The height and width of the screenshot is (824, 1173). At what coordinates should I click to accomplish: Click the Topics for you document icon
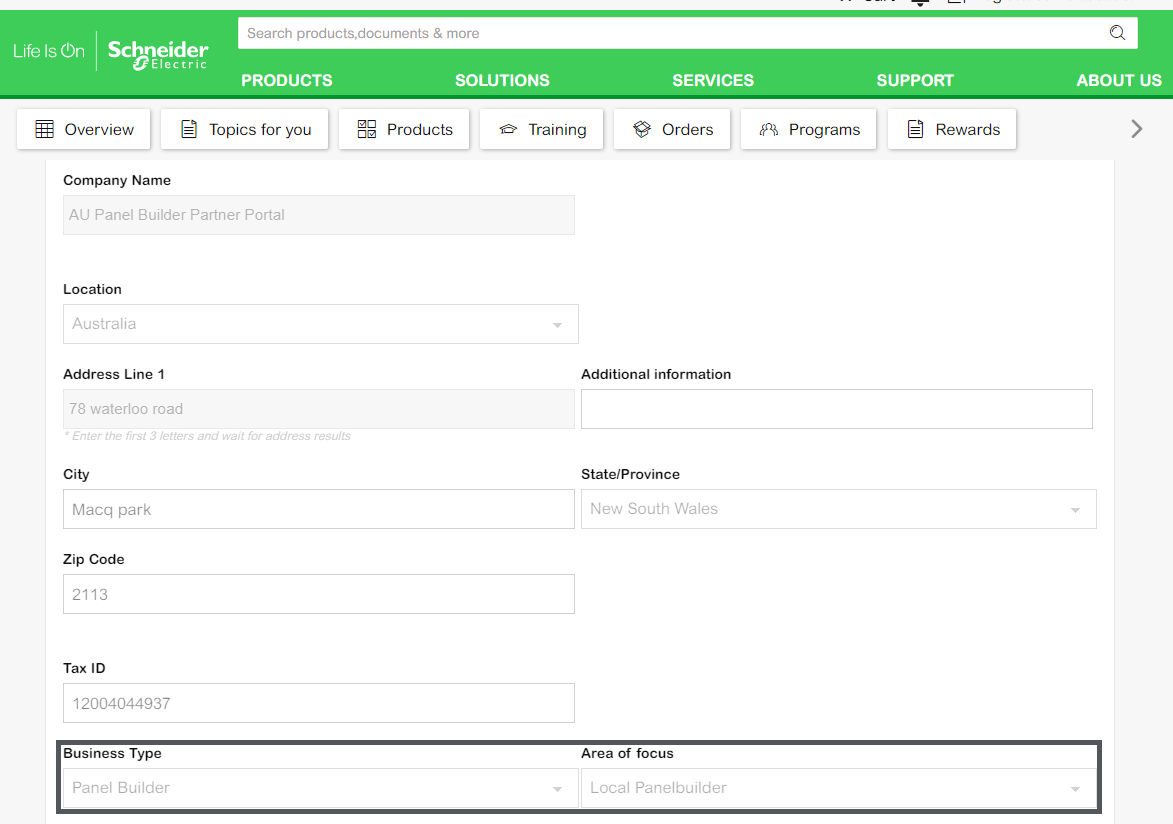click(x=189, y=129)
